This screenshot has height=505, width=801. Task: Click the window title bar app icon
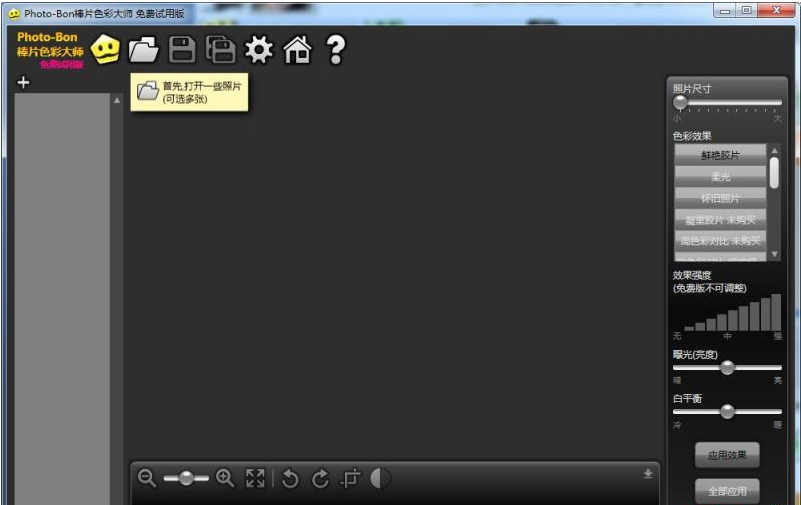pos(14,14)
